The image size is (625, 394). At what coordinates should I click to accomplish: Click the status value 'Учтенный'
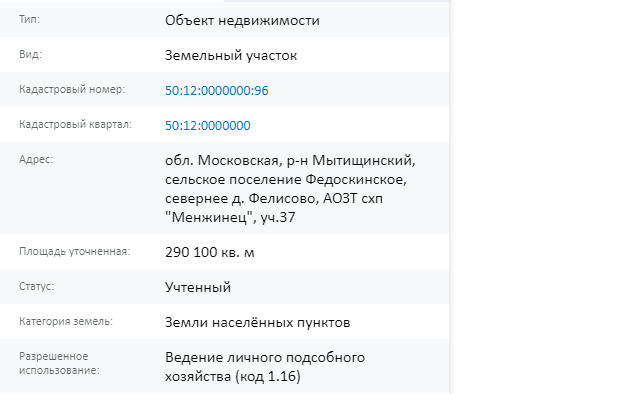198,288
